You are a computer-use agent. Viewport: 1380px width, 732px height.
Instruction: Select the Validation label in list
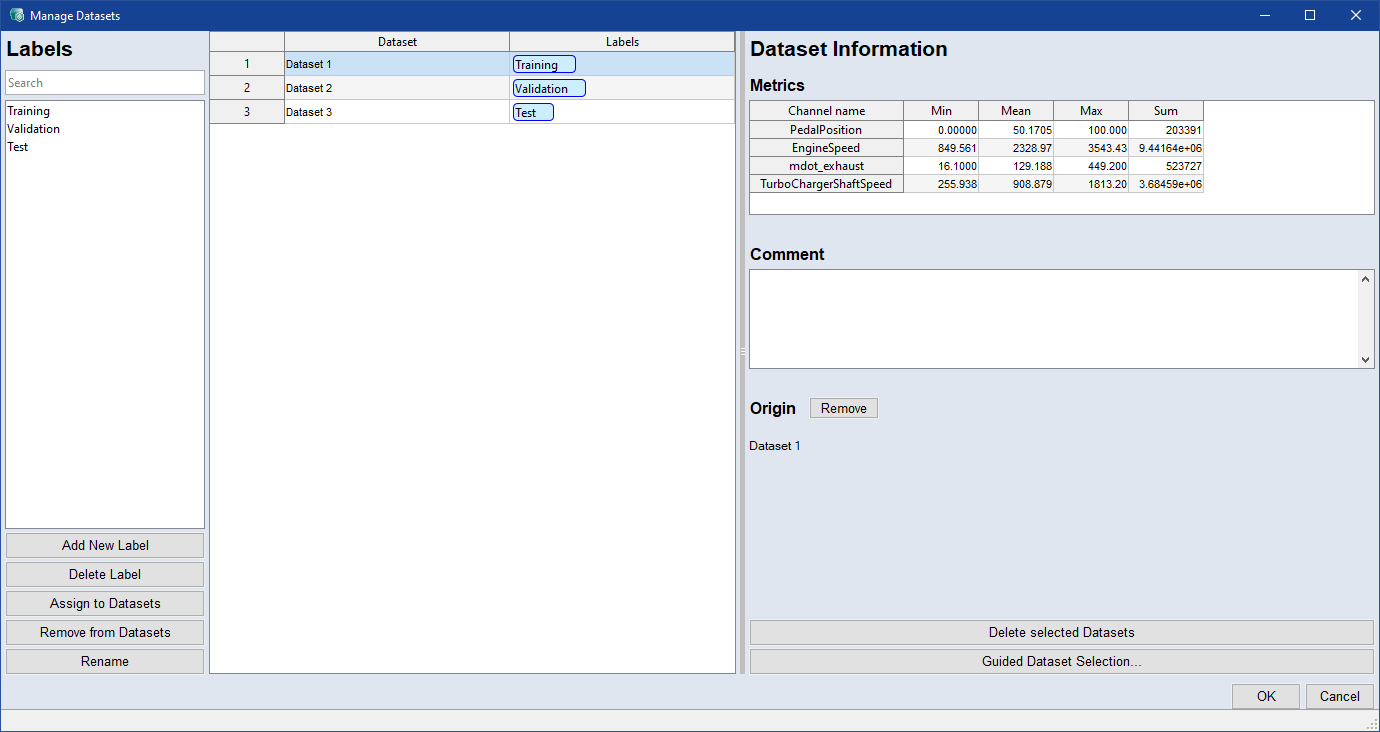click(33, 129)
